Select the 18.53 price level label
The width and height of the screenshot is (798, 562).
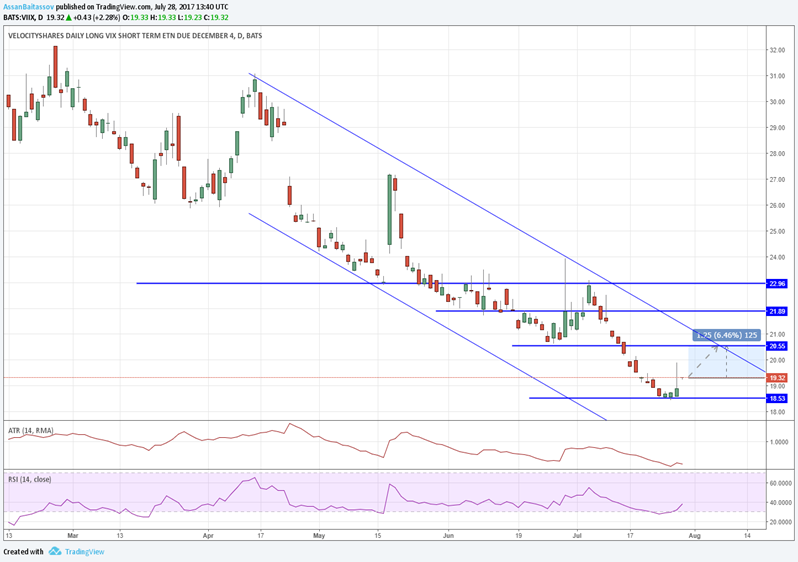click(777, 398)
